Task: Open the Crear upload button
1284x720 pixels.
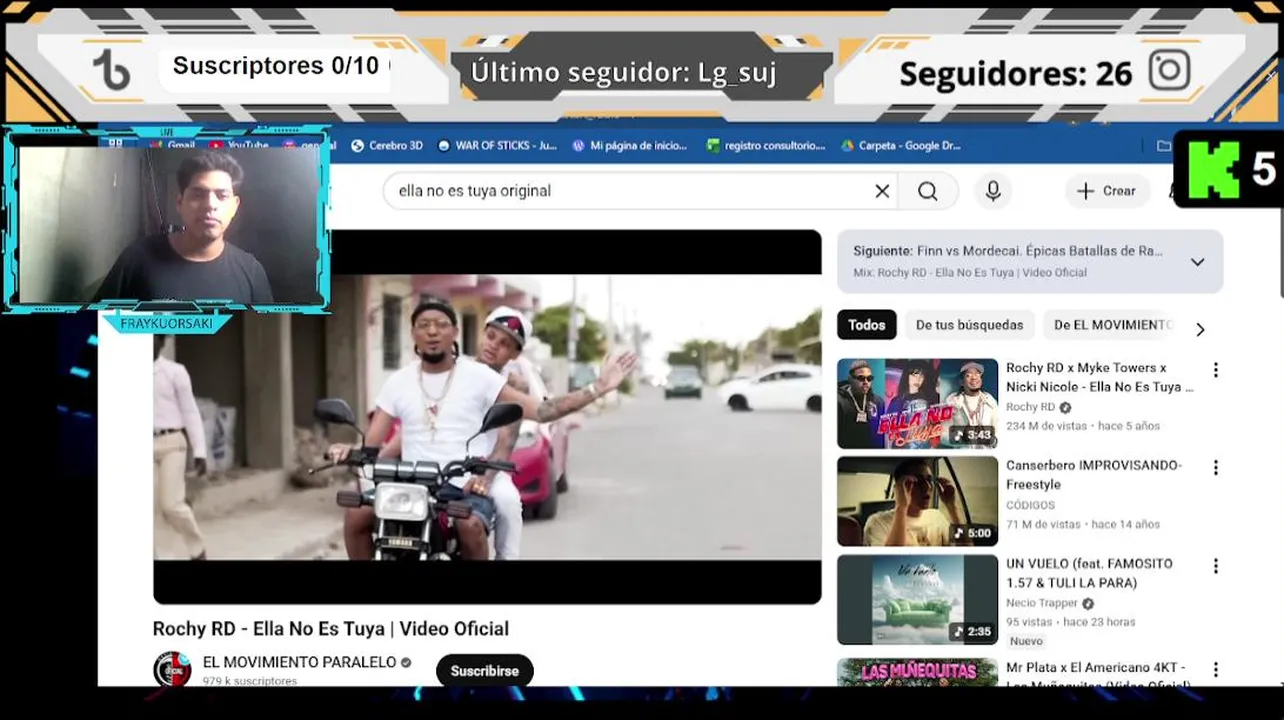Action: [x=1107, y=191]
